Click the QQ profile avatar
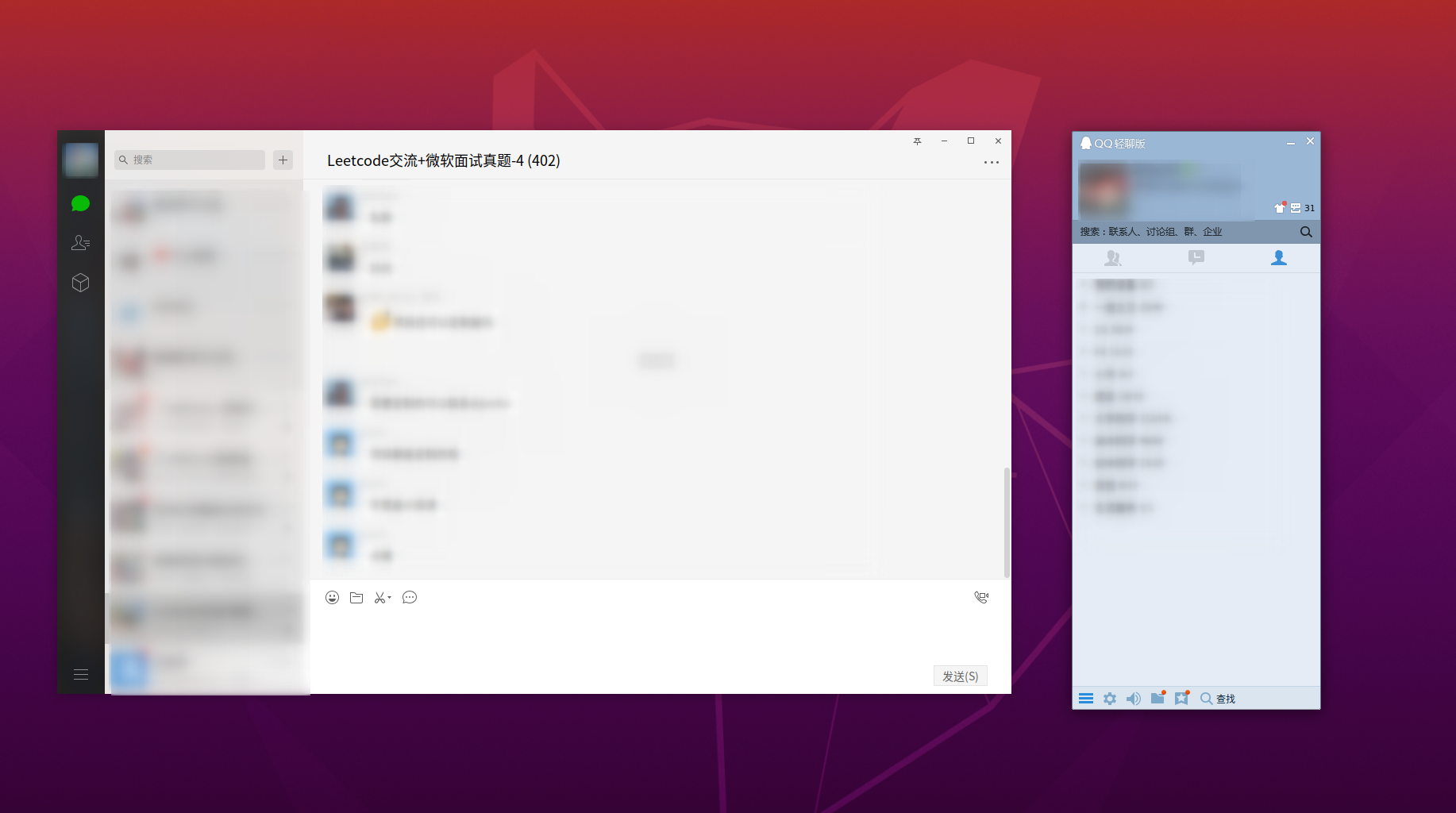The image size is (1456, 813). (1104, 191)
